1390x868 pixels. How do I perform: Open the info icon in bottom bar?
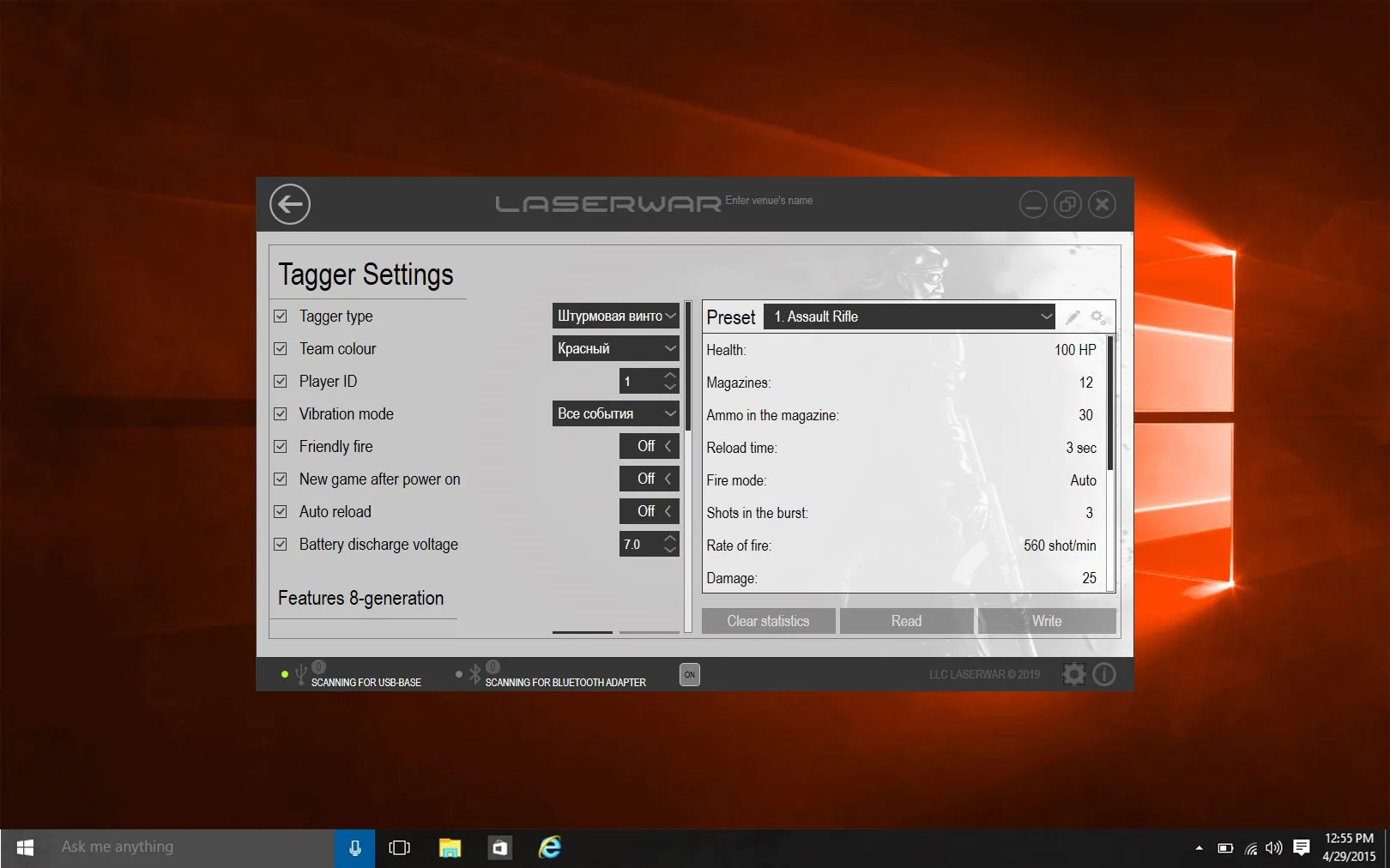point(1104,674)
